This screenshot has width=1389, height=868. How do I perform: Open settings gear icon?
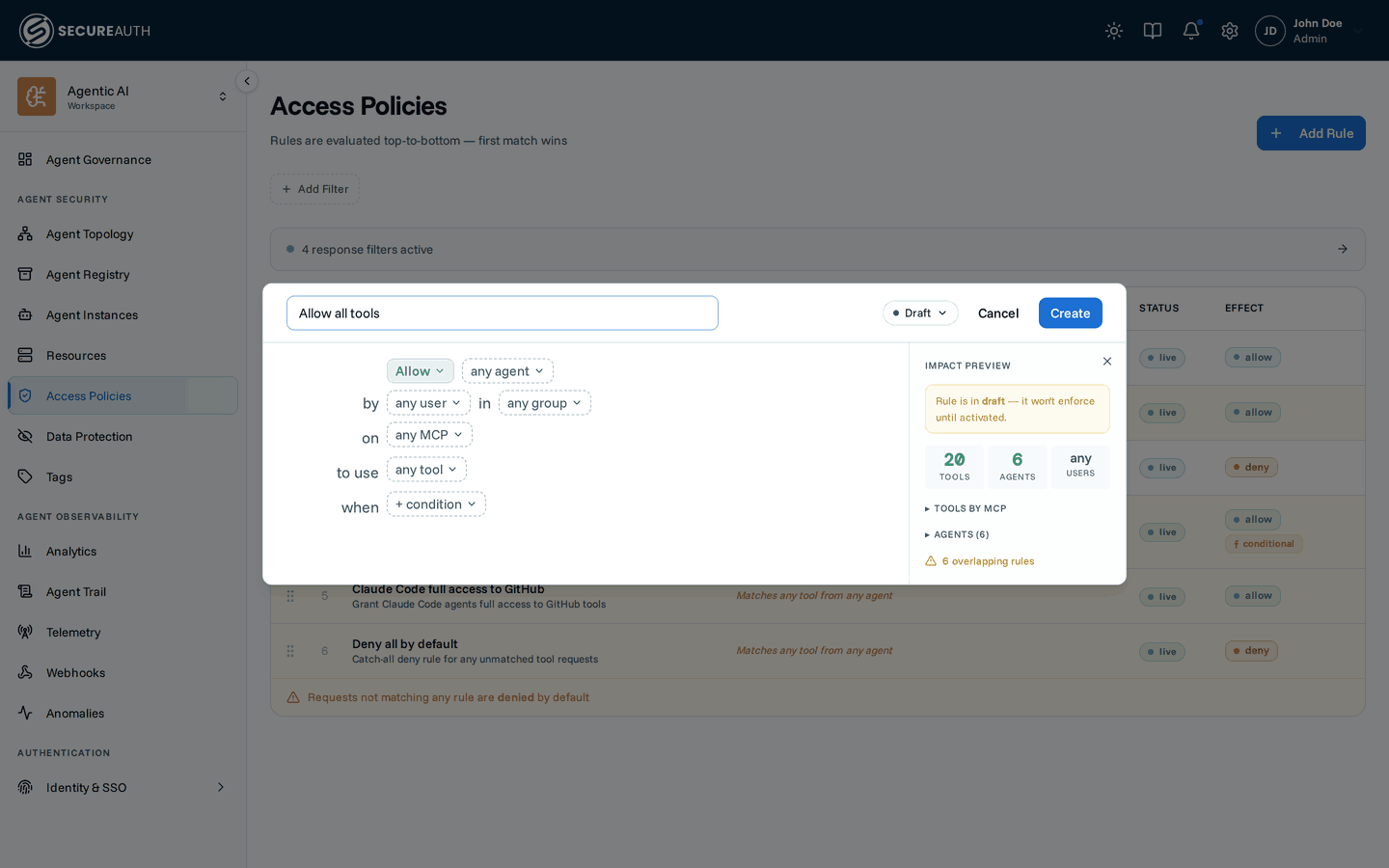[x=1230, y=31]
